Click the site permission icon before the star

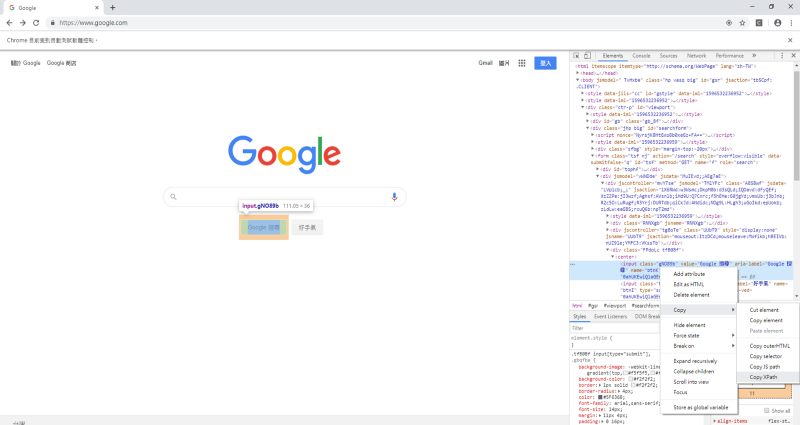729,22
